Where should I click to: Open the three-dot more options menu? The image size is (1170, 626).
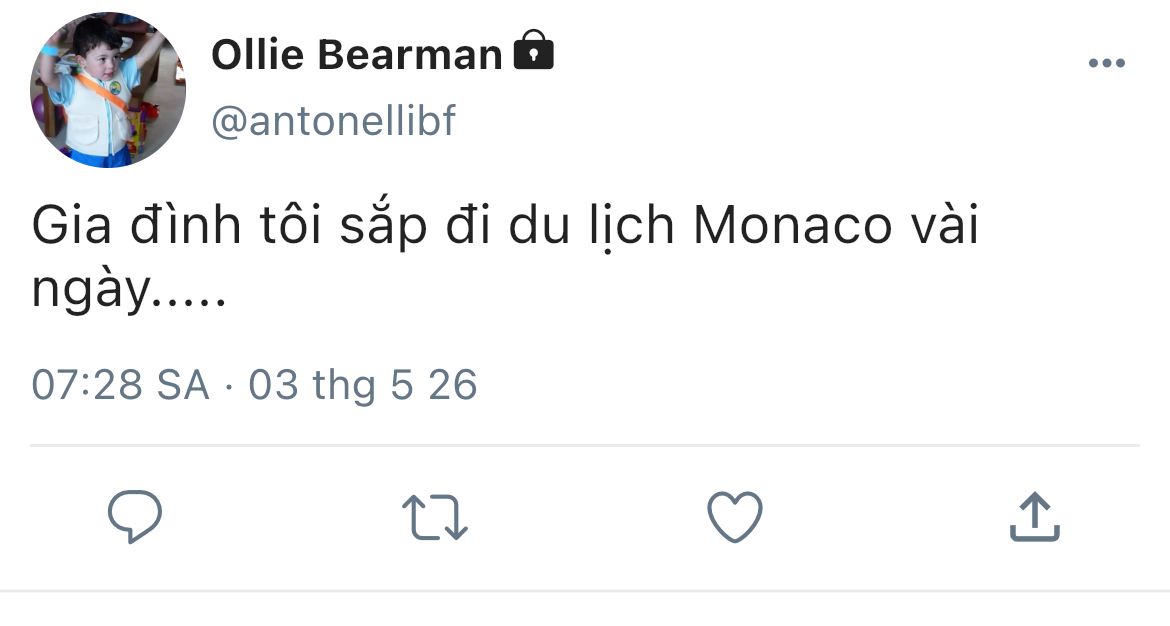(1106, 64)
